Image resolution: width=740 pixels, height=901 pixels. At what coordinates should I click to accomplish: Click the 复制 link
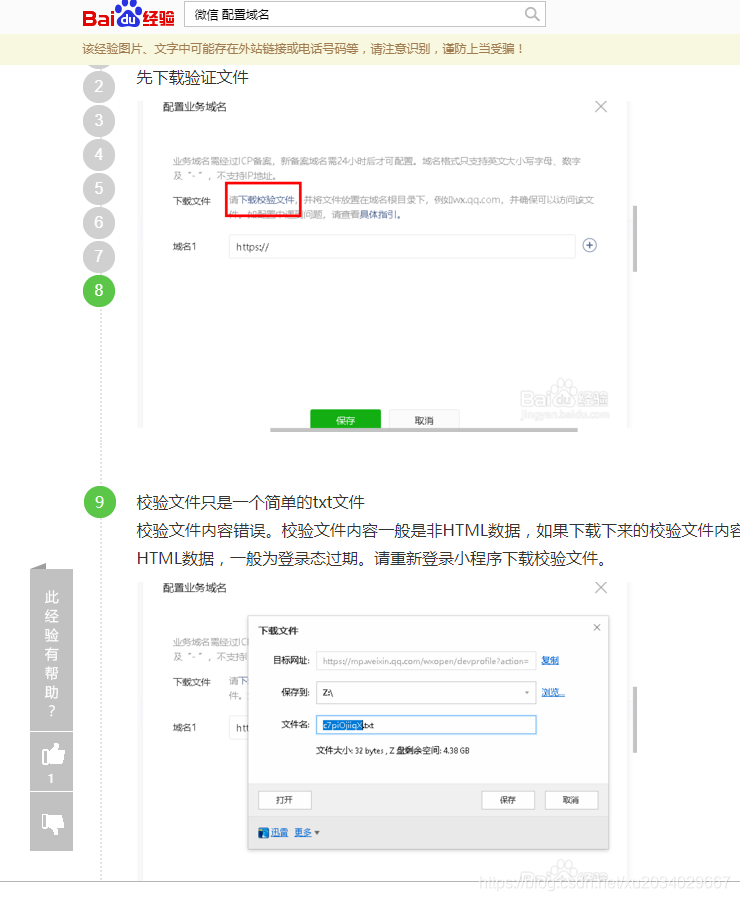[550, 661]
